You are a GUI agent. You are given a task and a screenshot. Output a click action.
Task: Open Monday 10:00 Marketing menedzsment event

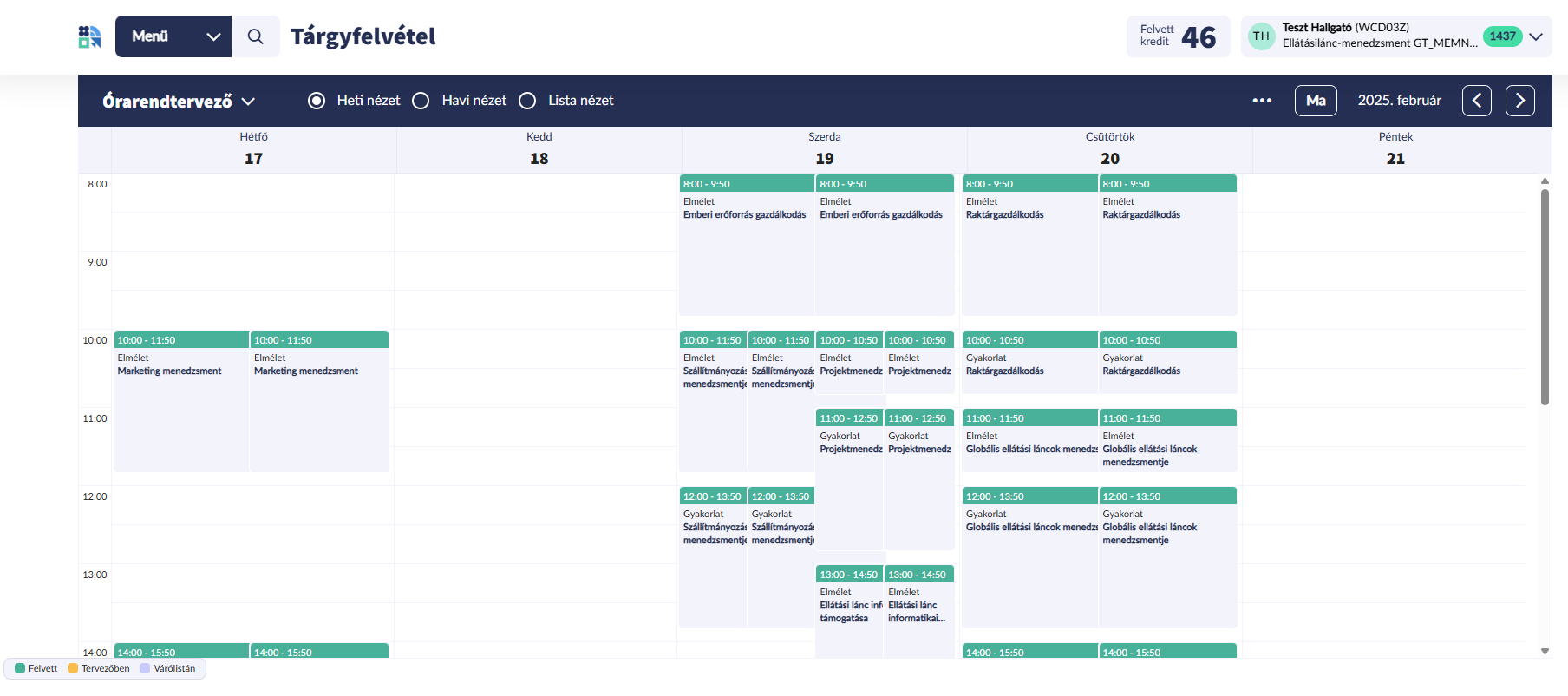pyautogui.click(x=181, y=401)
